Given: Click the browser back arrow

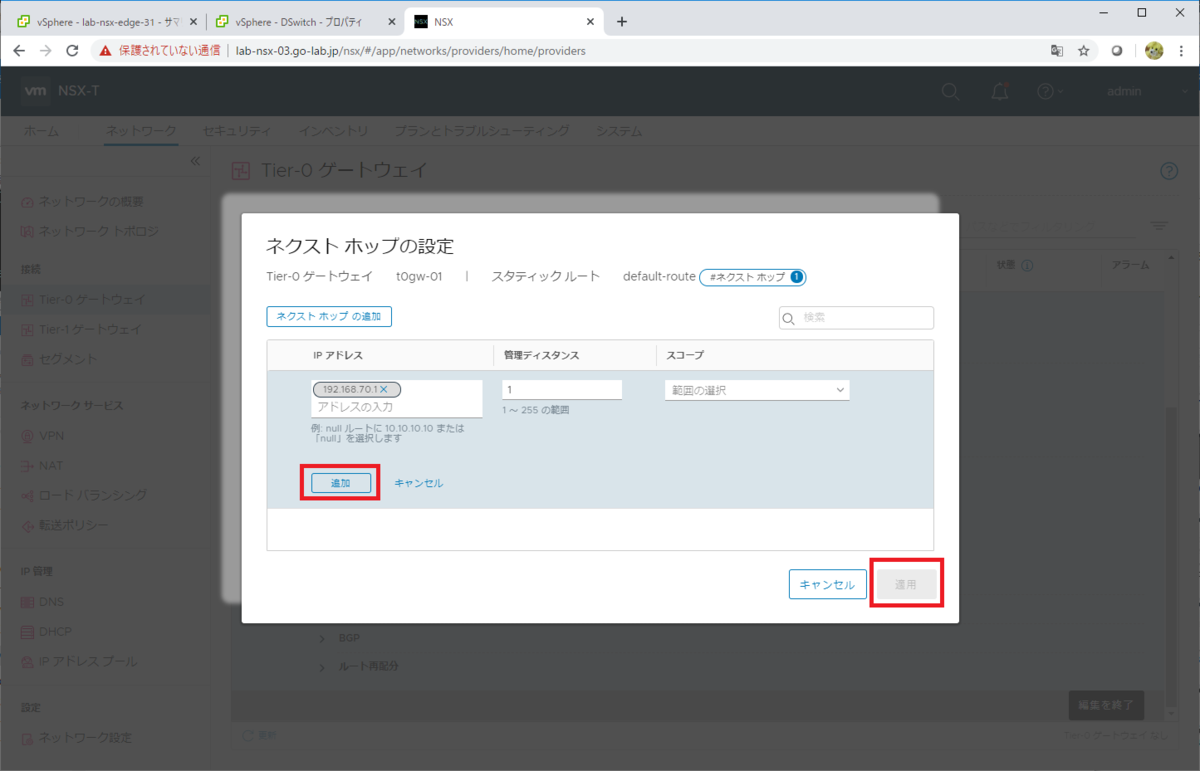Looking at the screenshot, I should click(19, 50).
